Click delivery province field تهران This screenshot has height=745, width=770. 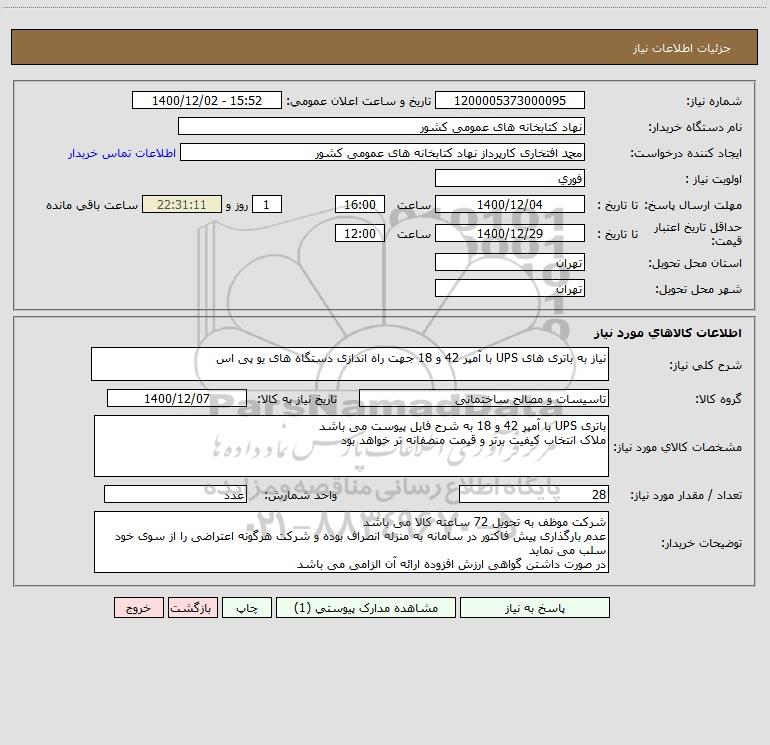click(510, 263)
